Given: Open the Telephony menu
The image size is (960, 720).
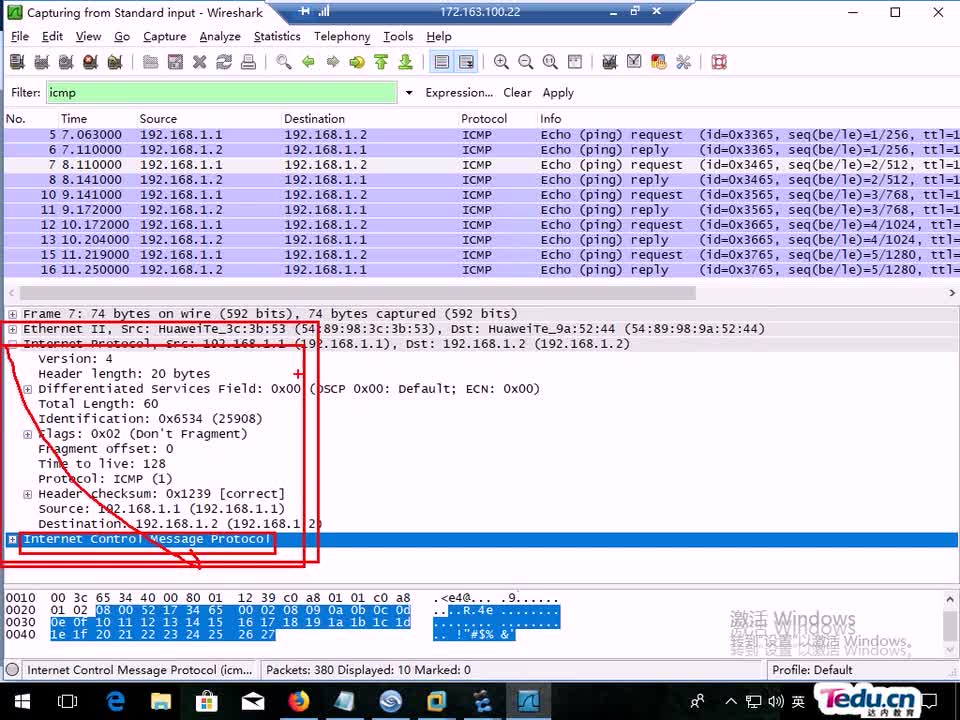Looking at the screenshot, I should point(342,36).
